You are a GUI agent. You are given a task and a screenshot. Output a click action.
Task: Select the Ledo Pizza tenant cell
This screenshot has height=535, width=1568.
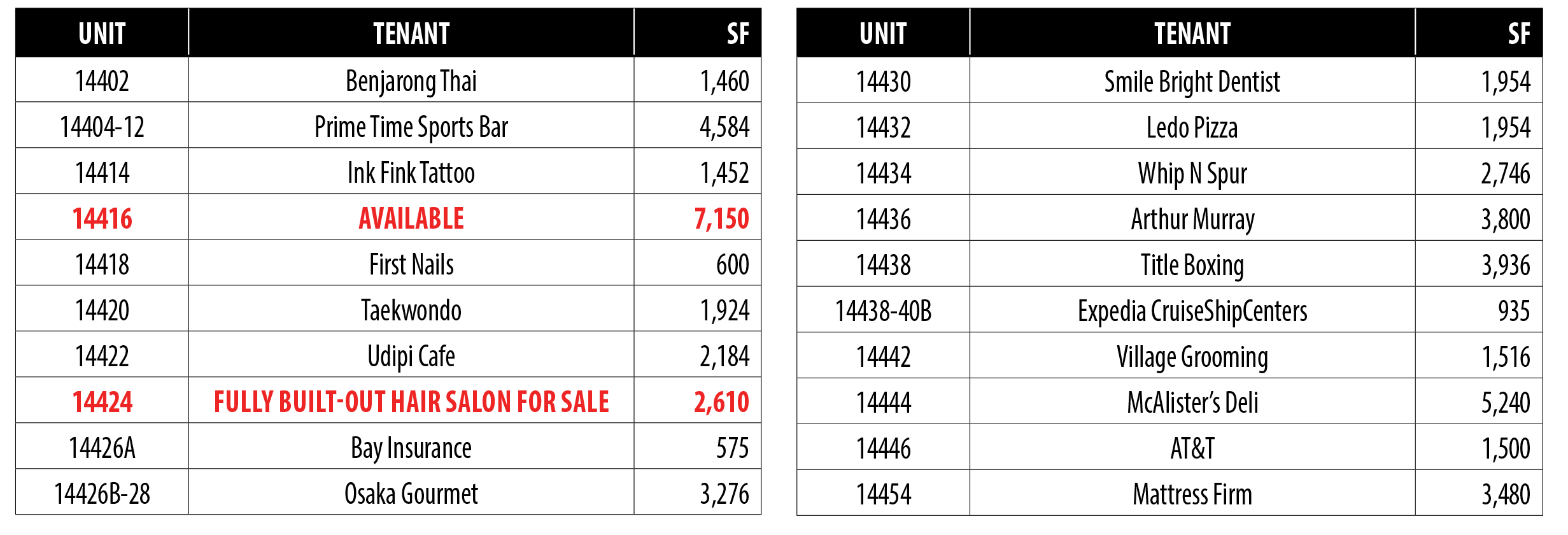click(1192, 128)
